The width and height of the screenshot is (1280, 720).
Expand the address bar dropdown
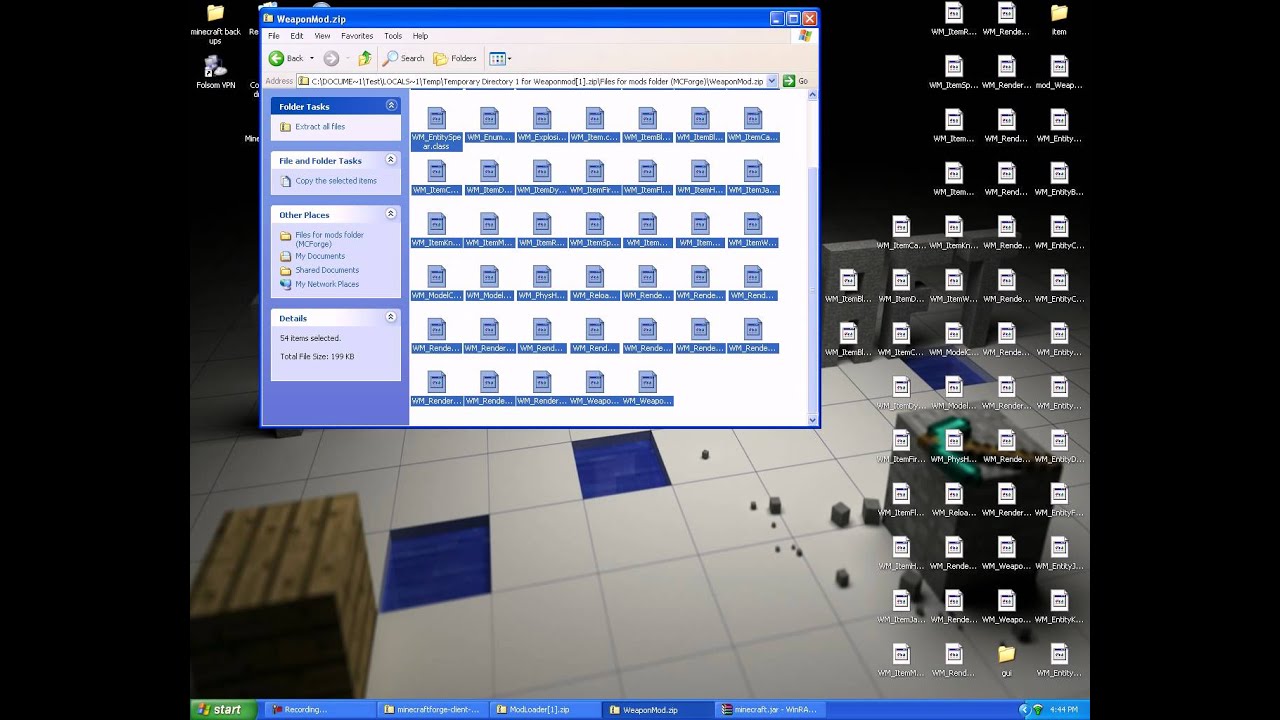click(x=772, y=81)
